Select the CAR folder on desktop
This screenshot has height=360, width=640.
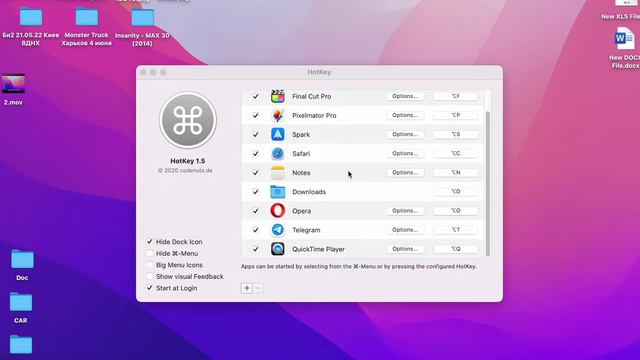(21, 302)
